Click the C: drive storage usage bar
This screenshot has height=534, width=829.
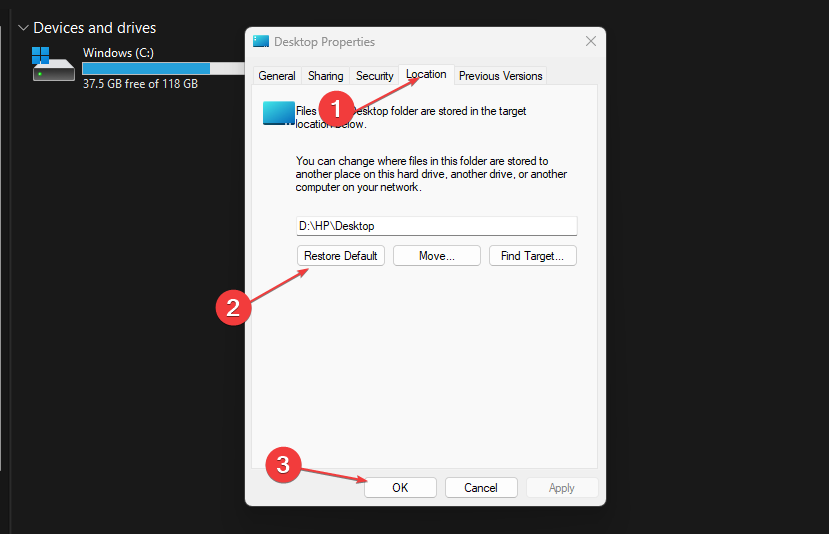point(163,68)
